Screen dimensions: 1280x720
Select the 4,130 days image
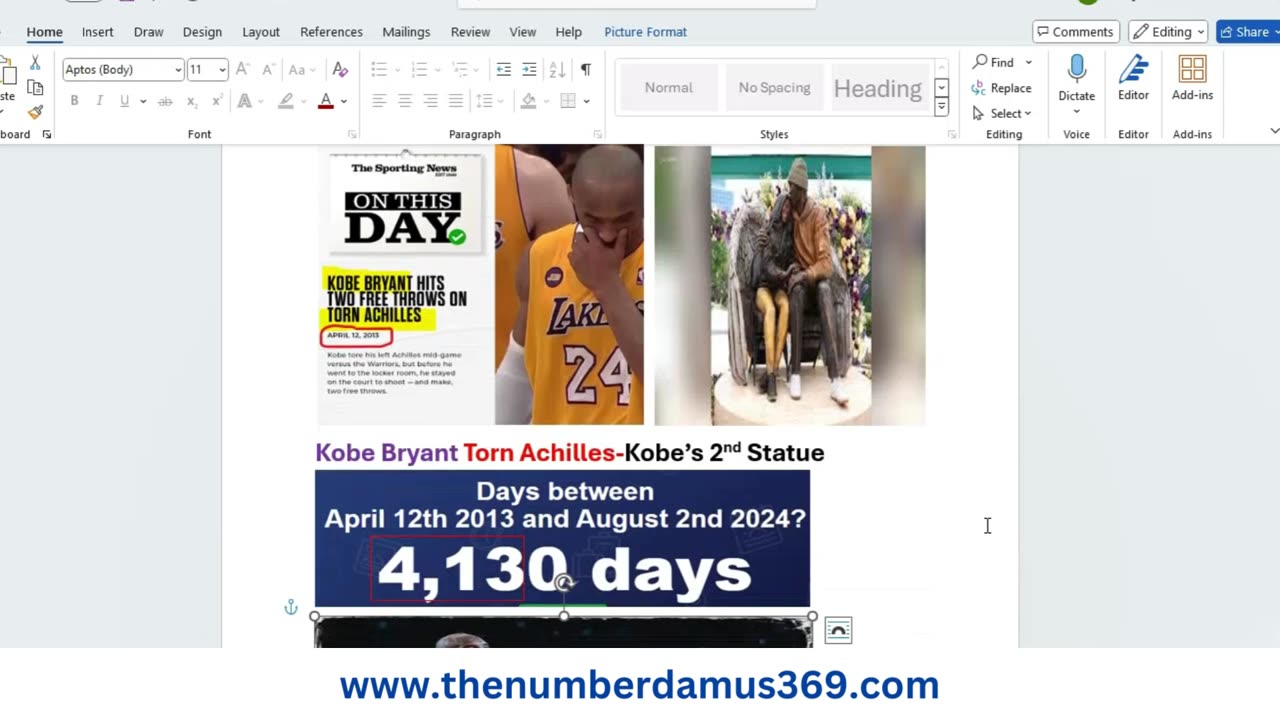click(x=562, y=538)
